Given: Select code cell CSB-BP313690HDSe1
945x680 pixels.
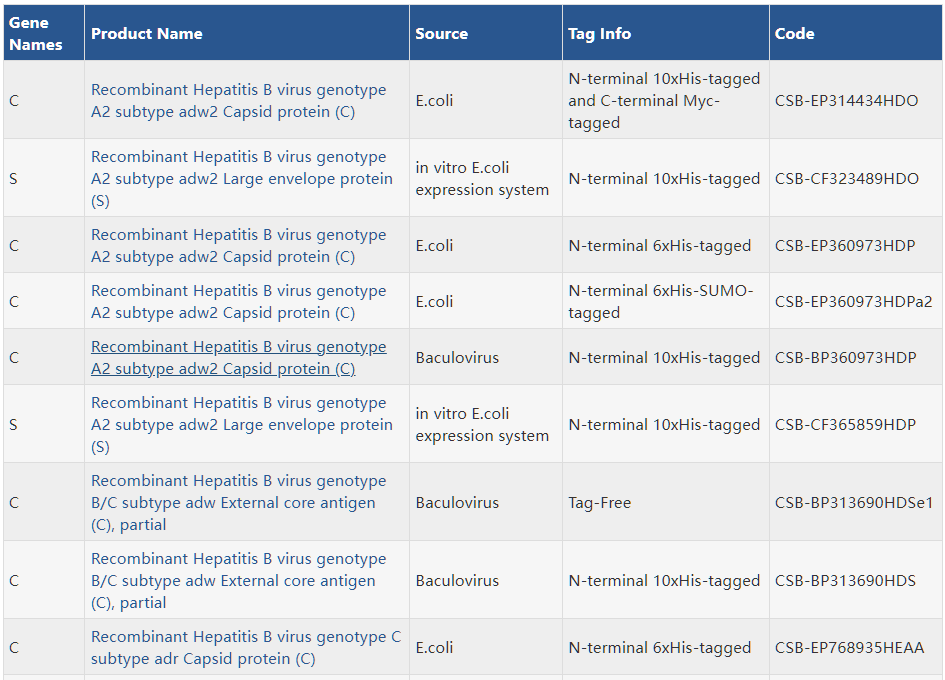Looking at the screenshot, I should click(x=853, y=502).
